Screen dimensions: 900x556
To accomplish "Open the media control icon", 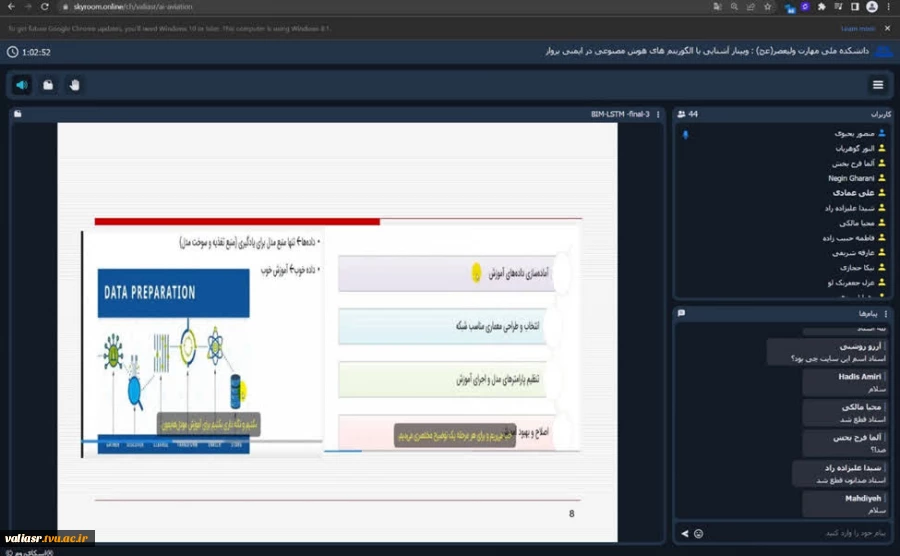I will tap(839, 7).
